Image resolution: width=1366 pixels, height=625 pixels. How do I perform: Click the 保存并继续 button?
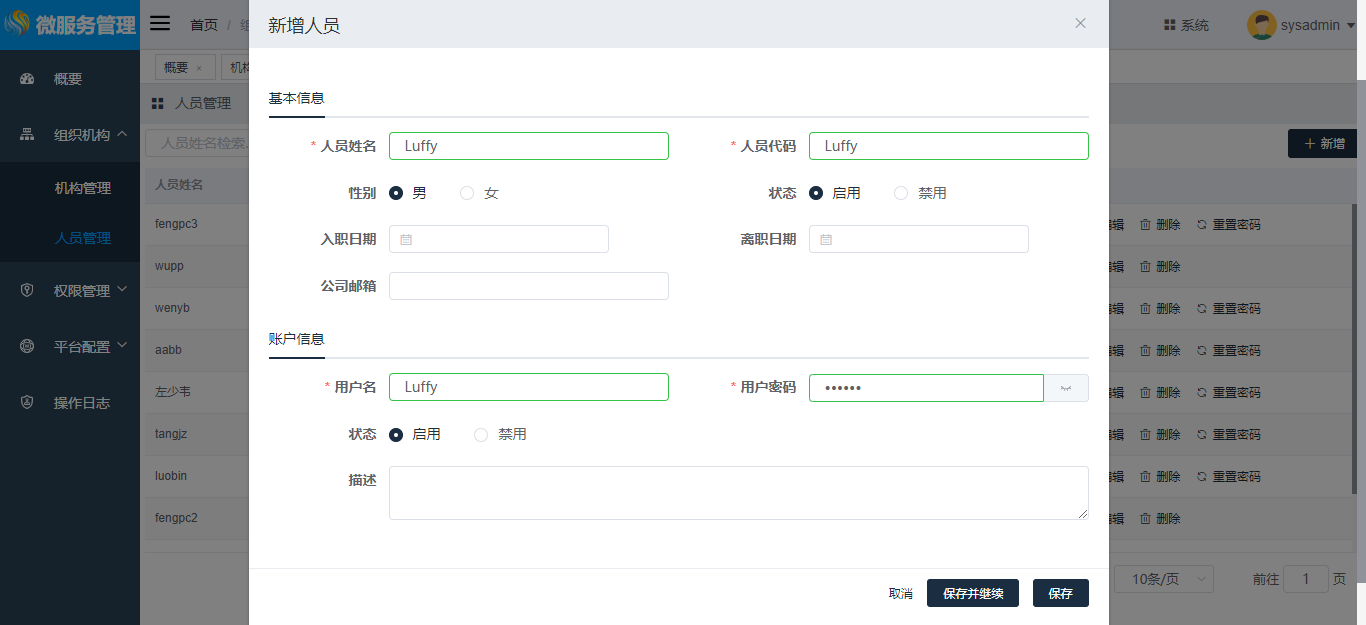pyautogui.click(x=972, y=593)
